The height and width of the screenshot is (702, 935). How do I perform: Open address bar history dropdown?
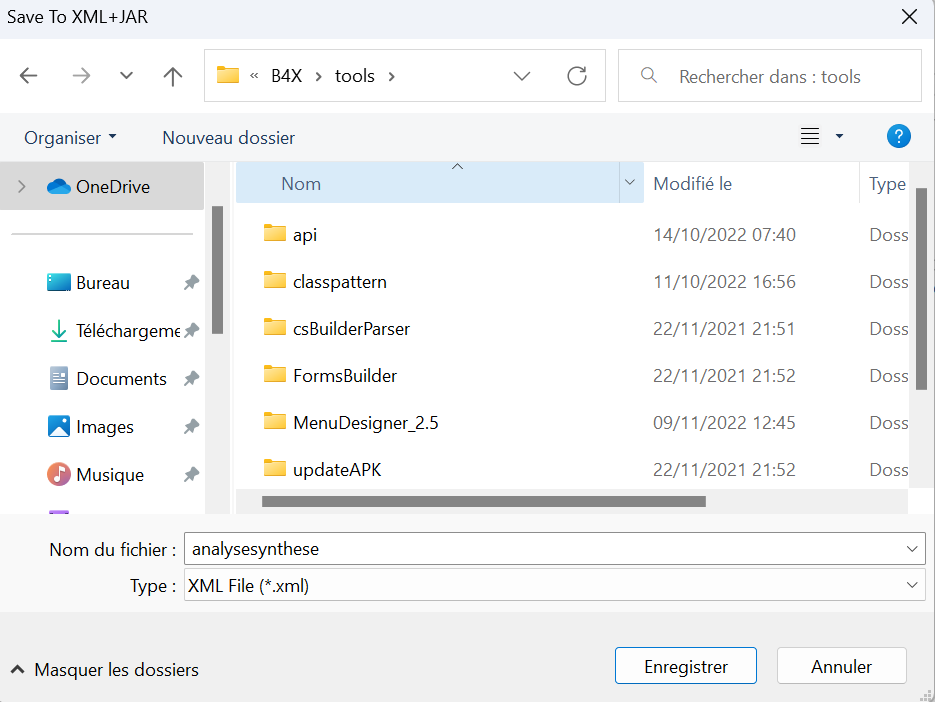(x=522, y=76)
